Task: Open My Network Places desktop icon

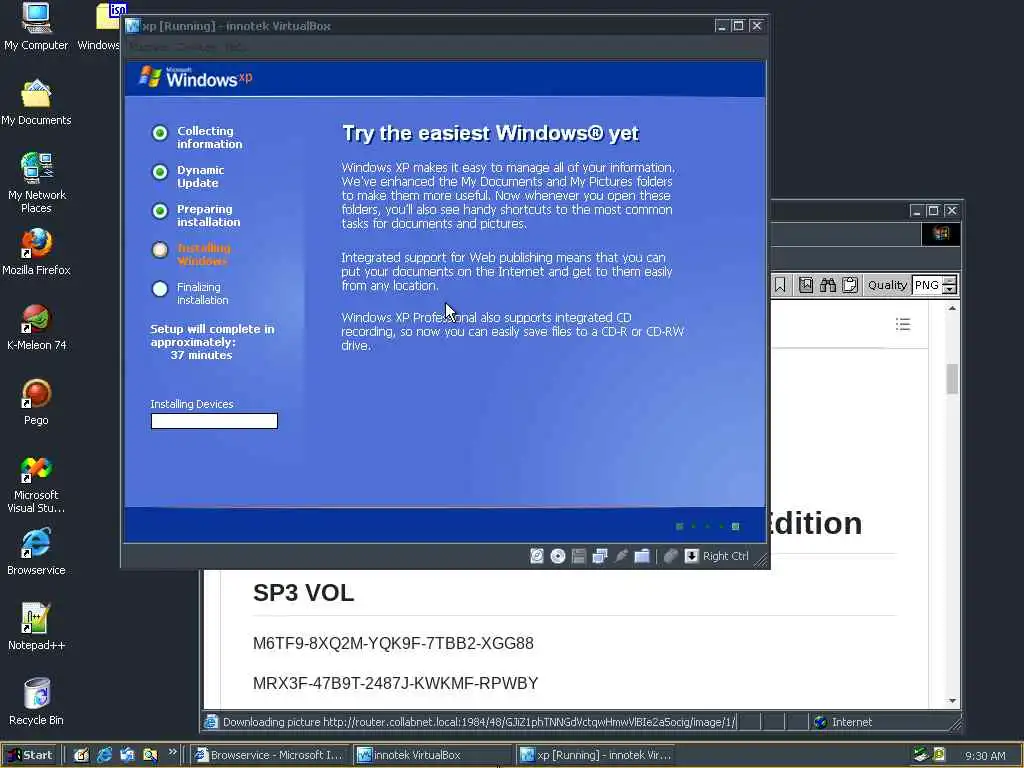Action: point(37,183)
